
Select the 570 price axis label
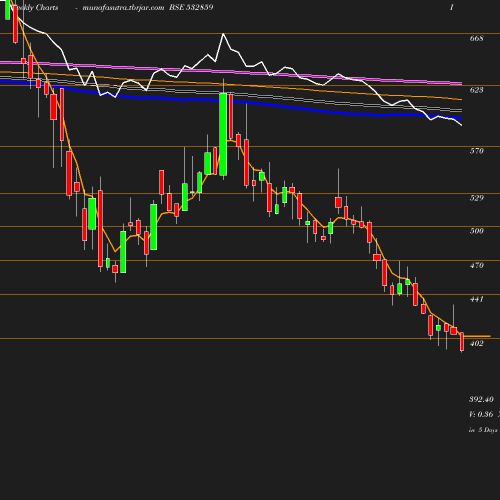tap(476, 151)
